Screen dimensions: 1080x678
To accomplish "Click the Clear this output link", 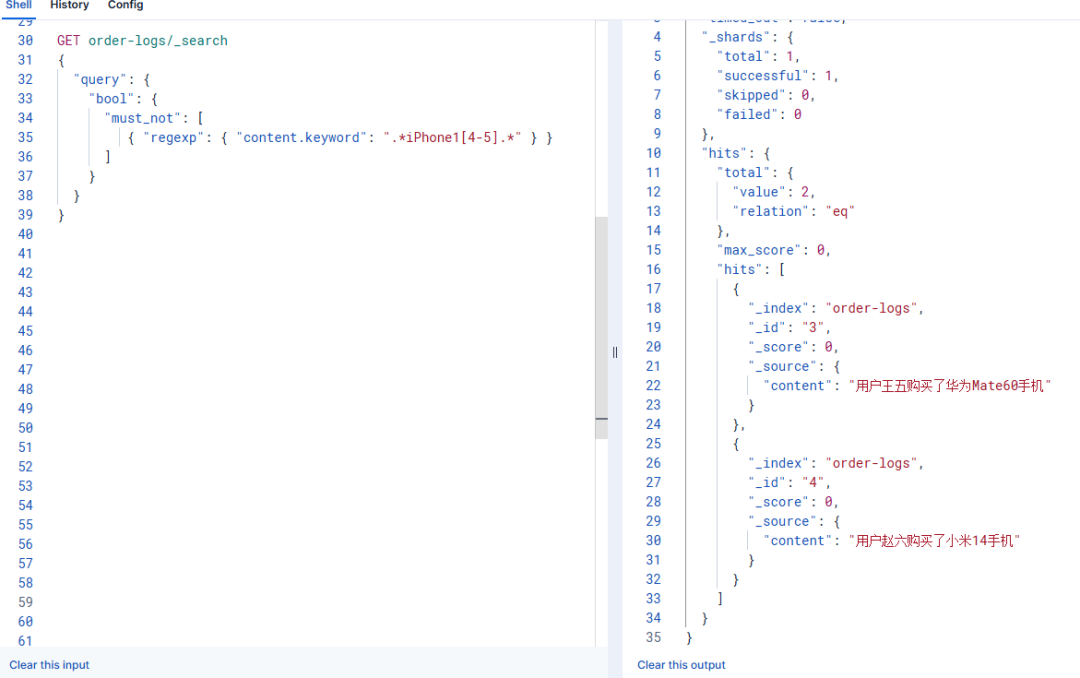I will click(681, 665).
